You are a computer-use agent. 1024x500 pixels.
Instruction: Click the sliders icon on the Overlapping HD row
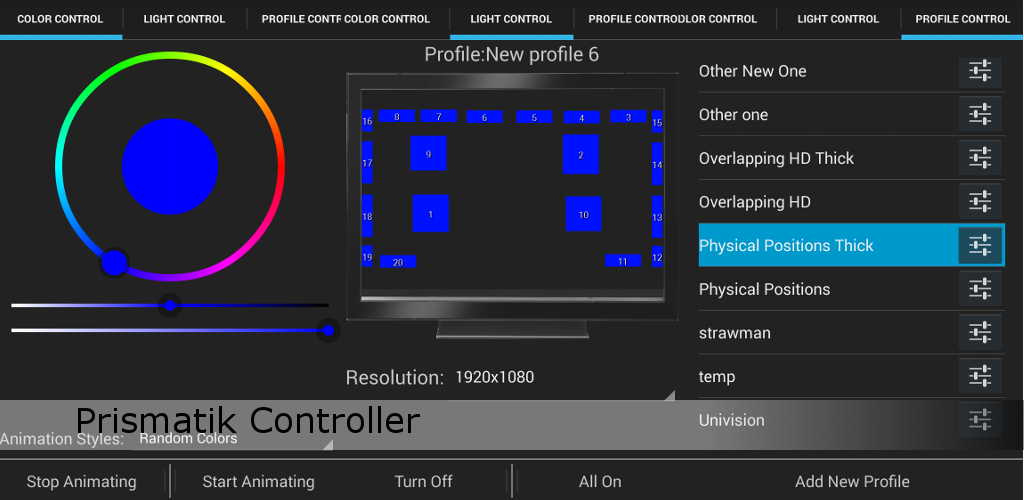980,202
